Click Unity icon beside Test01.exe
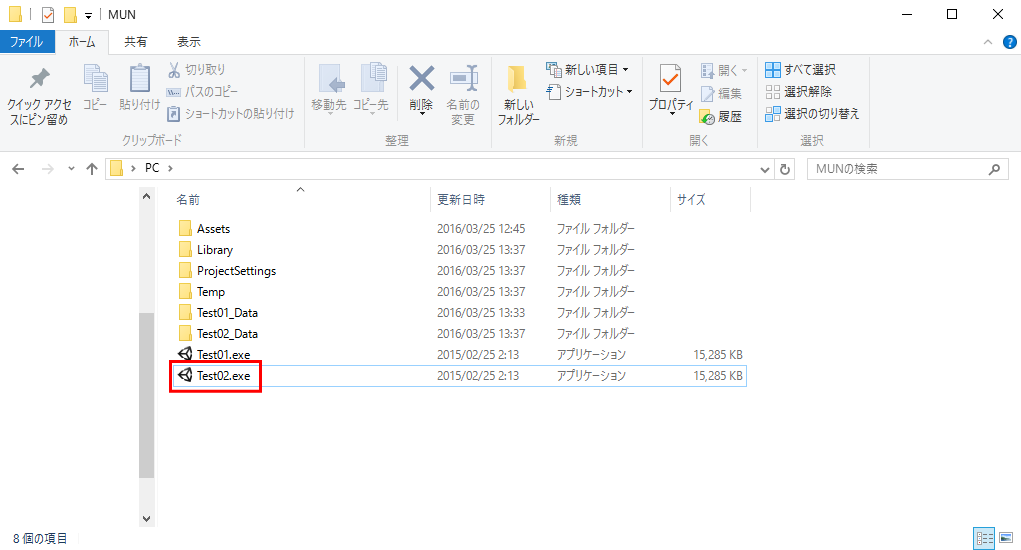Image resolution: width=1021 pixels, height=550 pixels. tap(185, 354)
